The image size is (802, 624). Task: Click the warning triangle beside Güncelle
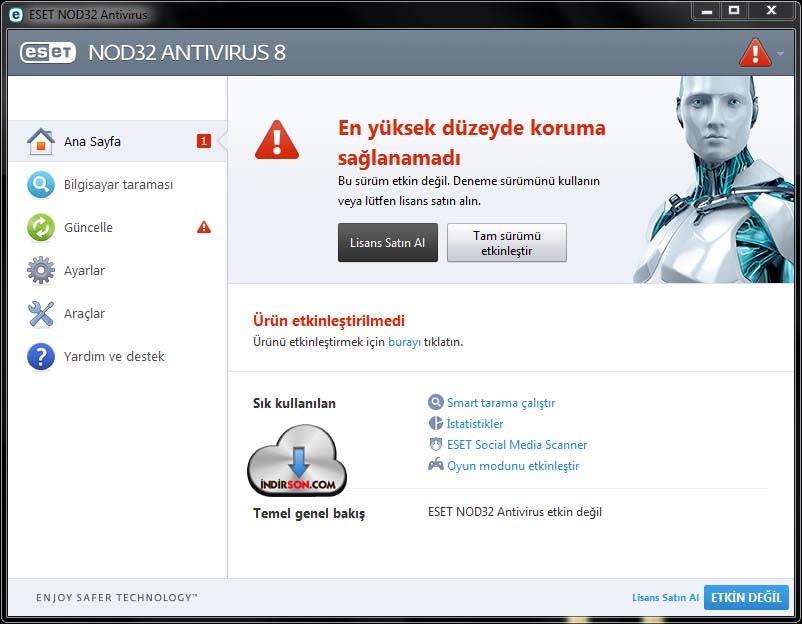tap(204, 227)
